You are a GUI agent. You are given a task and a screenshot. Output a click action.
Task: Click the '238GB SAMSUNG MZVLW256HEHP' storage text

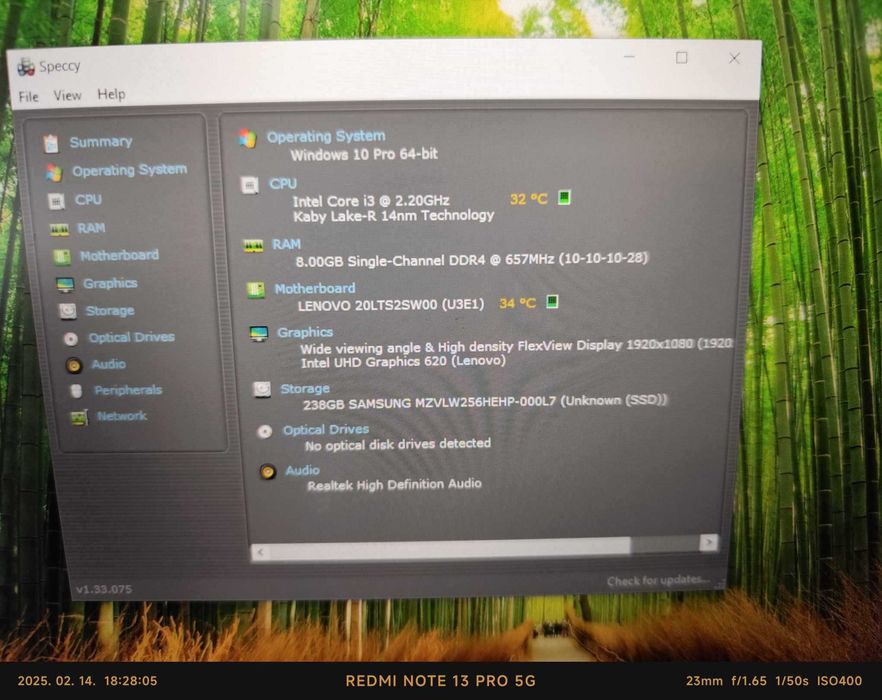click(485, 402)
